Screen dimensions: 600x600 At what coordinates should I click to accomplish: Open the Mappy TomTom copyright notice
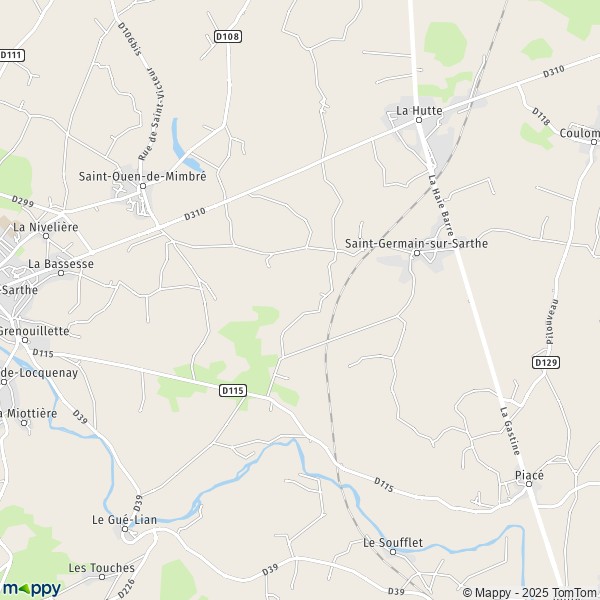pos(531,592)
